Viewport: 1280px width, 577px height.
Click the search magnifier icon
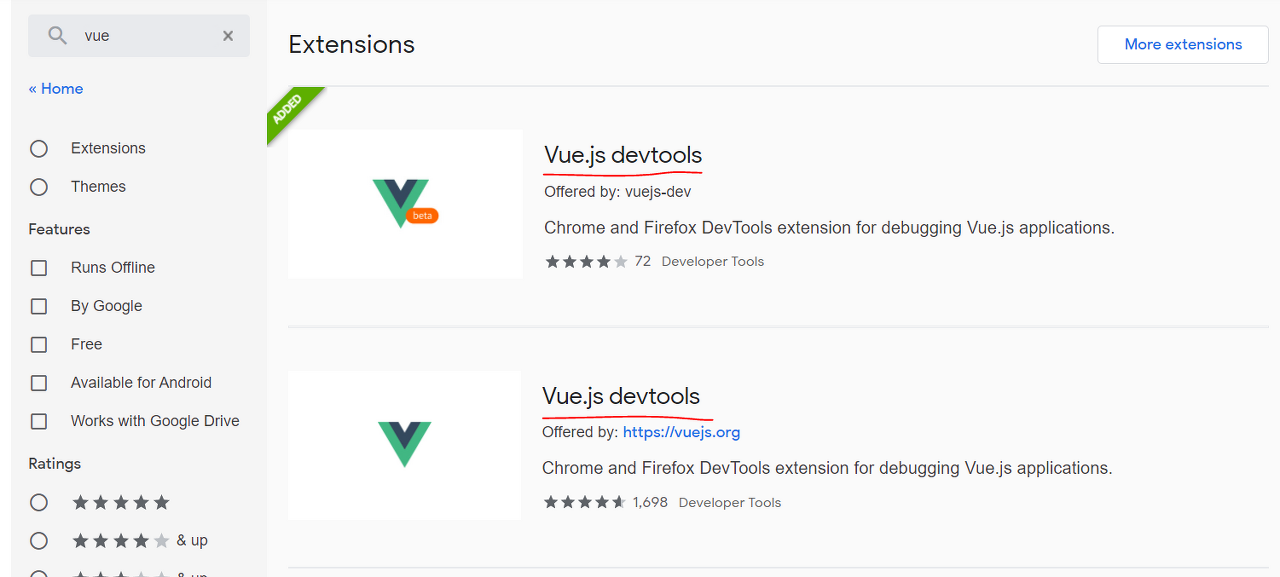58,36
